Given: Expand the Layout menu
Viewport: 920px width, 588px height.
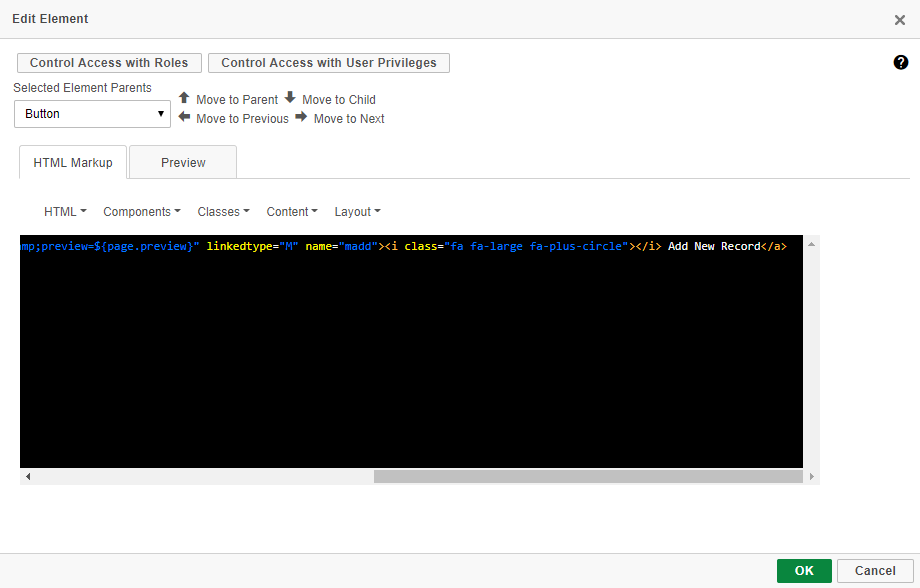Looking at the screenshot, I should coord(357,212).
